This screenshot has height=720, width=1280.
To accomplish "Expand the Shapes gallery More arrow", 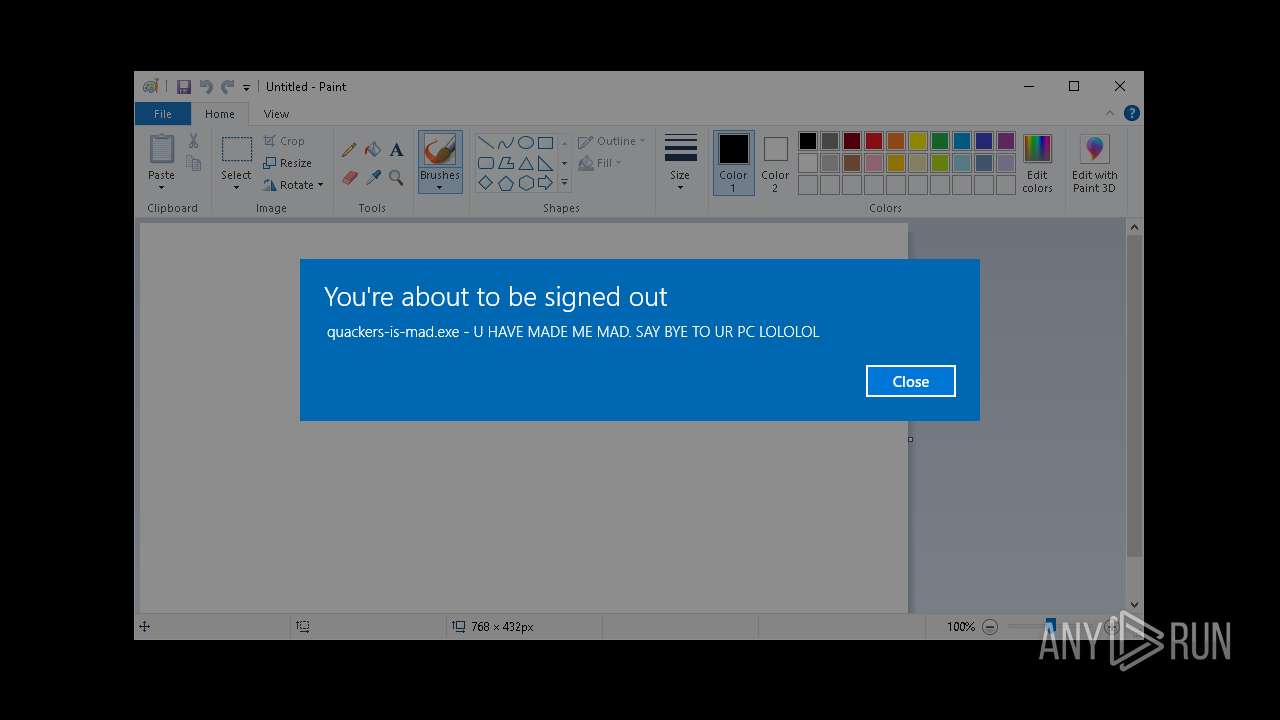I will (564, 183).
